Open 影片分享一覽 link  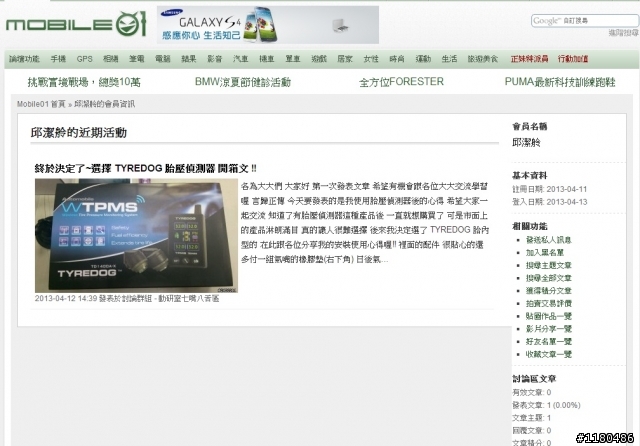point(549,328)
